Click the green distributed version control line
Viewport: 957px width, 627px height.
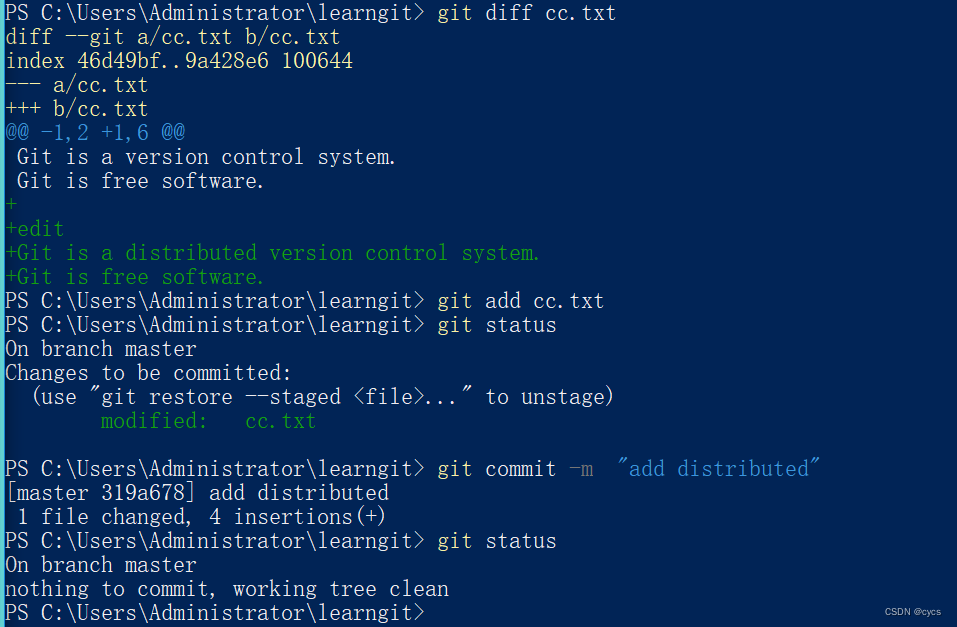coord(272,253)
